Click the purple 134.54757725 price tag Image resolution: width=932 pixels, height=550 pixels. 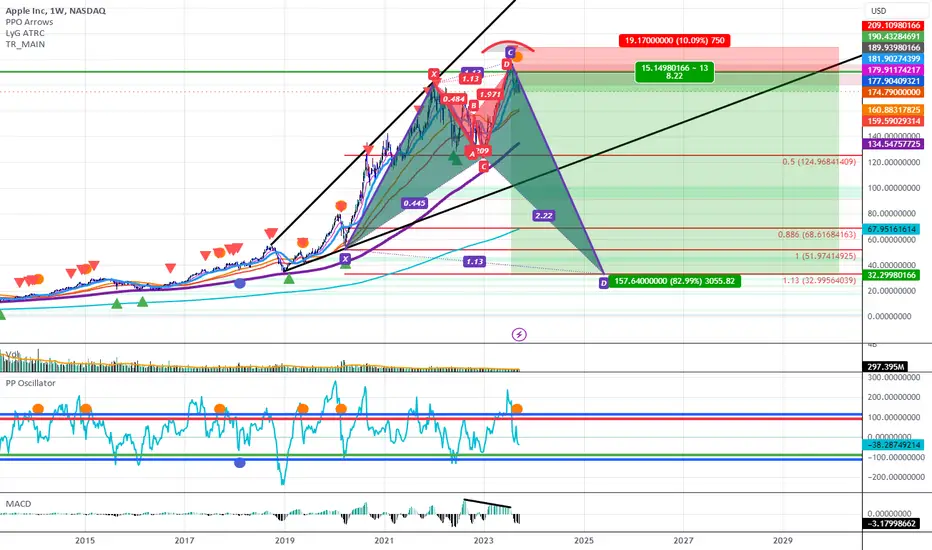coord(893,144)
